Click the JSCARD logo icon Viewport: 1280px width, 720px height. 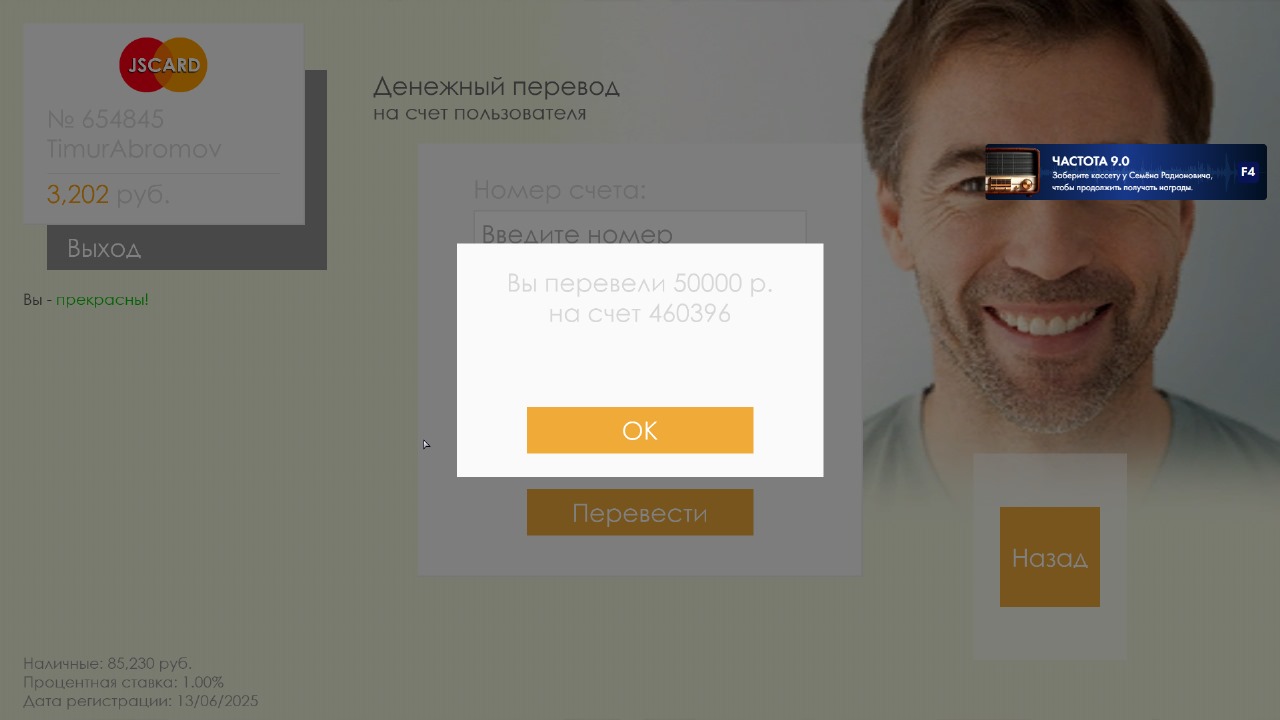tap(163, 65)
